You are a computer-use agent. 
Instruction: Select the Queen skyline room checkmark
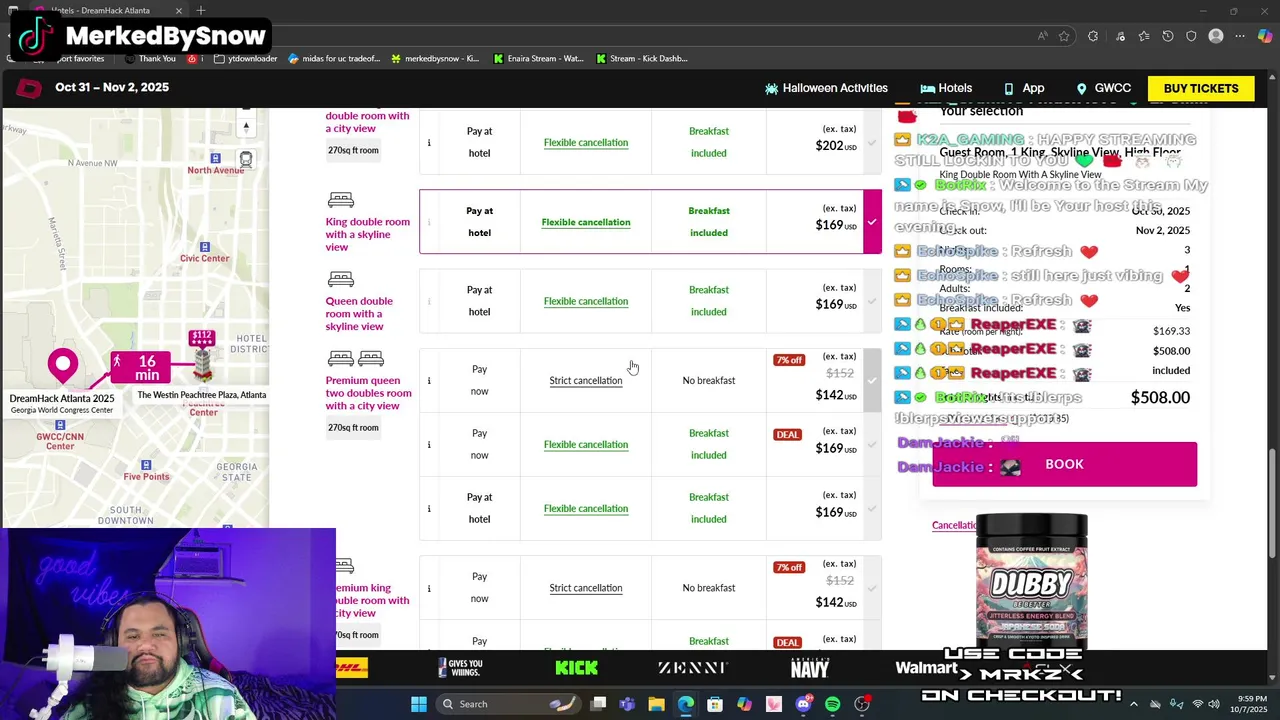tap(872, 301)
